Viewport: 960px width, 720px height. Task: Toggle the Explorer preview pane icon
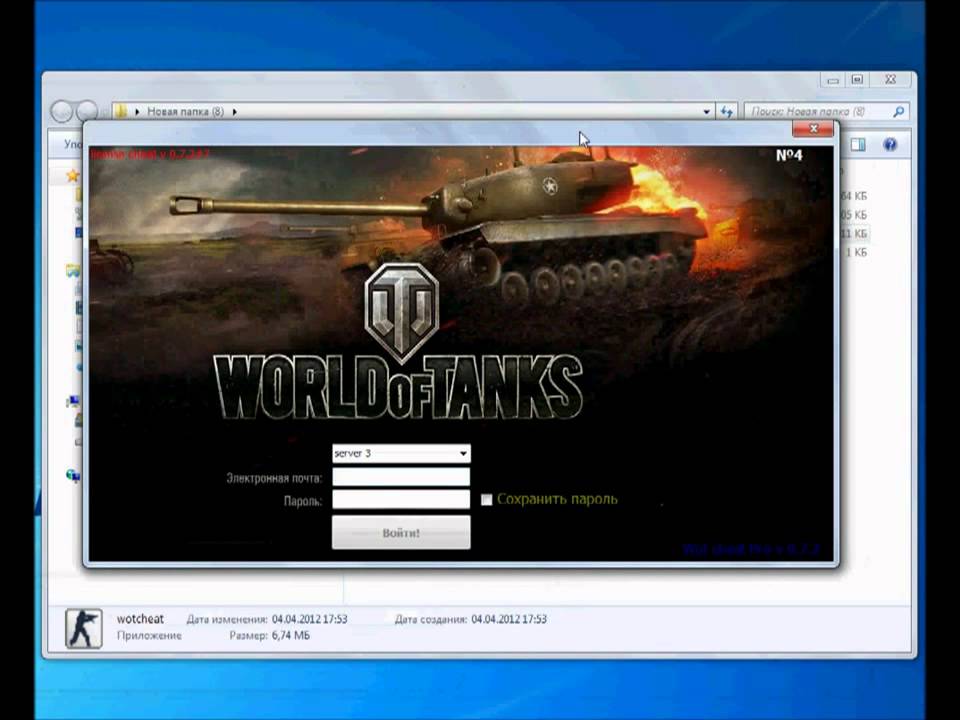[x=858, y=144]
